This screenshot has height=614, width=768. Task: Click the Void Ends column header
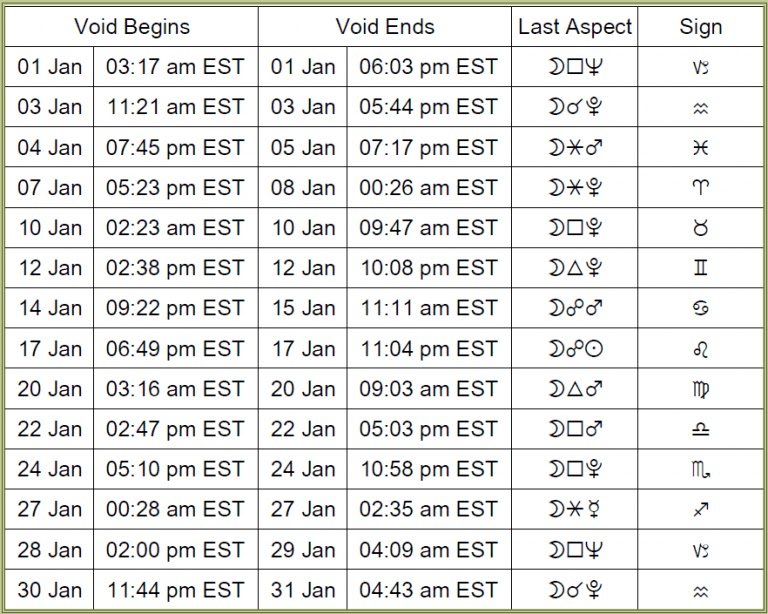(385, 26)
